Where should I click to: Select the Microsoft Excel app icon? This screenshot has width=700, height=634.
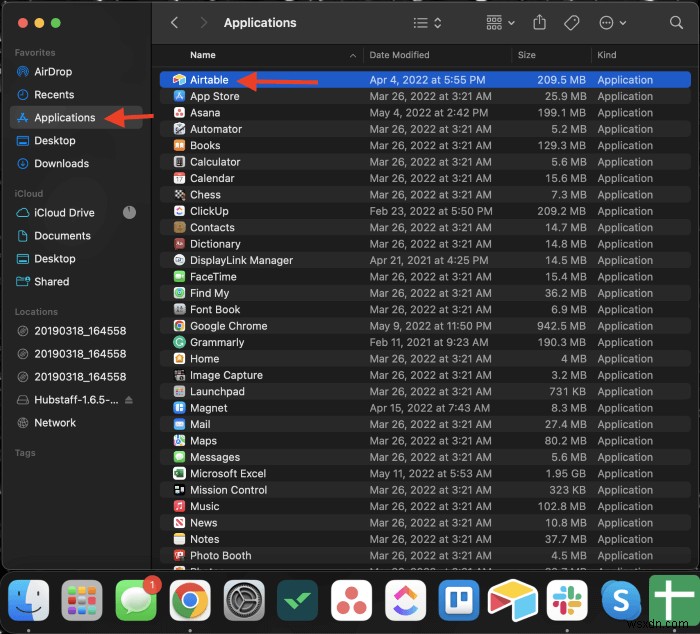tap(179, 474)
